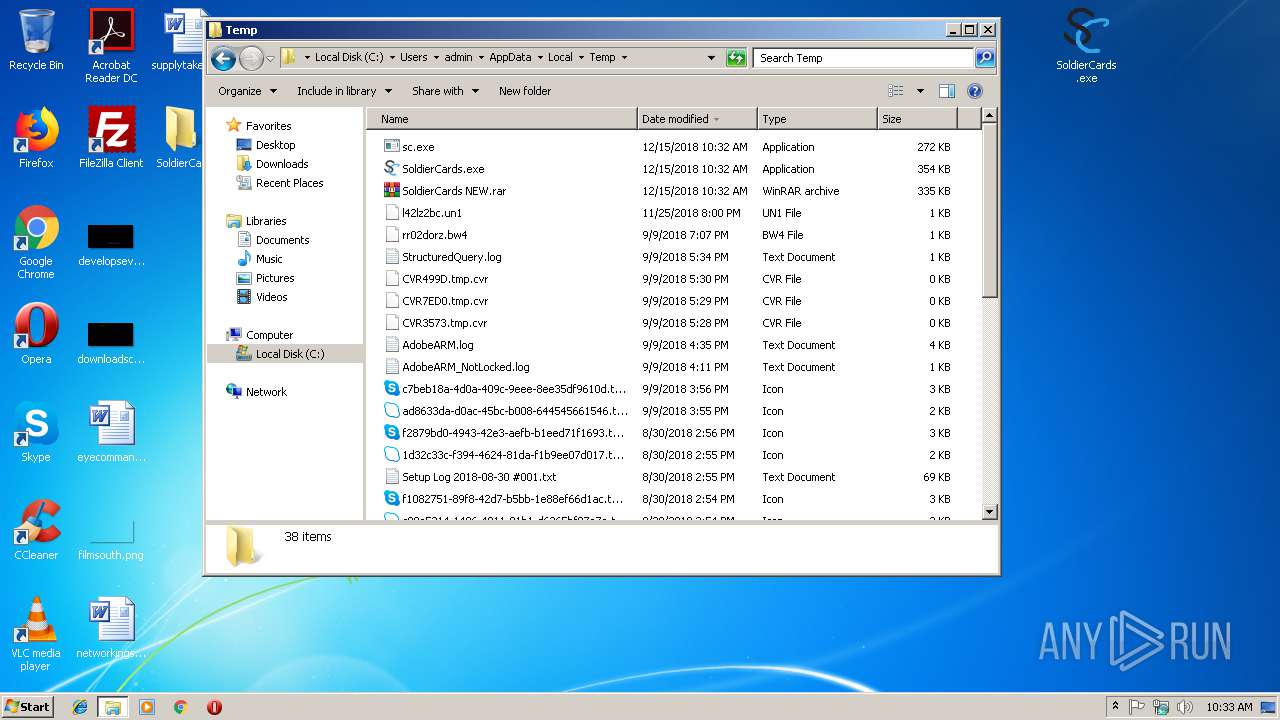Image resolution: width=1280 pixels, height=720 pixels.
Task: Open view options dropdown arrow
Action: pyautogui.click(x=920, y=91)
